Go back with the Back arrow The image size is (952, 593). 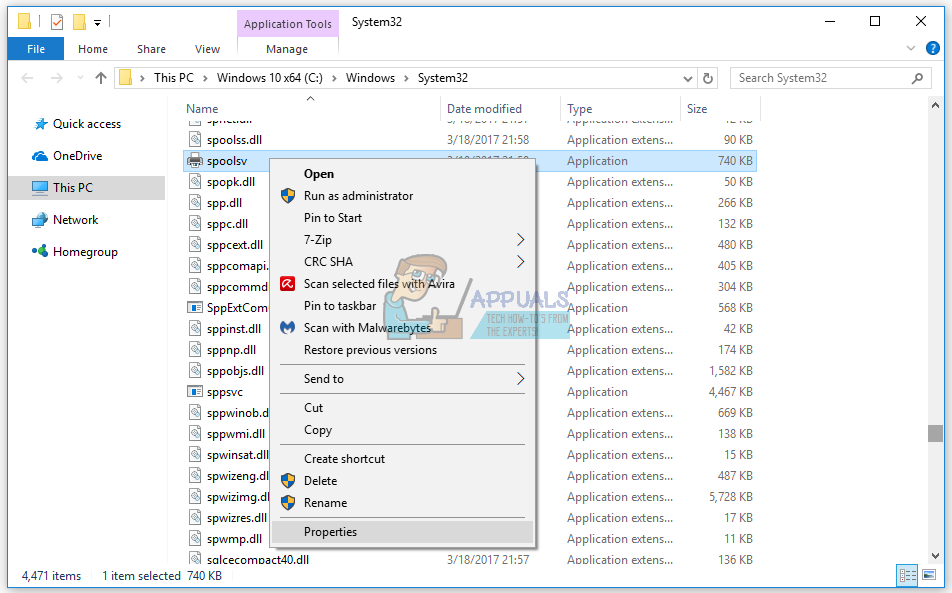point(27,78)
